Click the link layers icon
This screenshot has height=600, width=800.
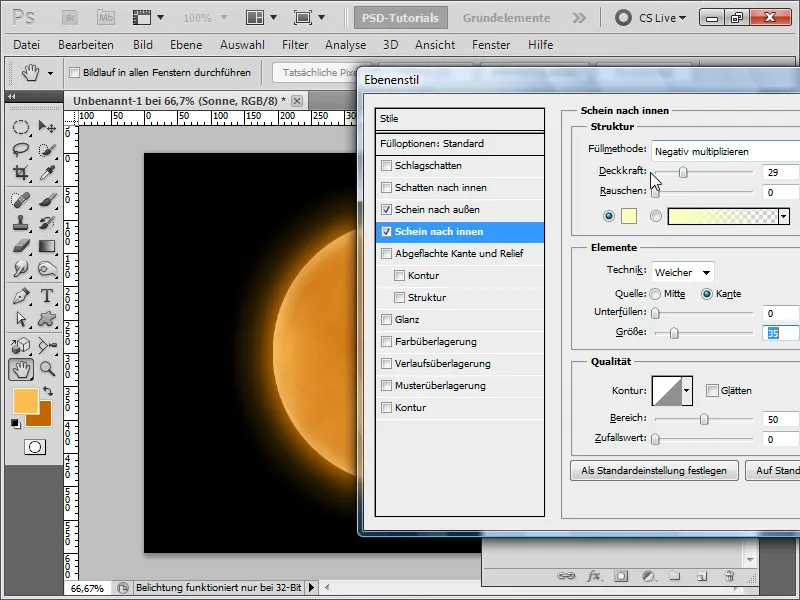coord(566,576)
